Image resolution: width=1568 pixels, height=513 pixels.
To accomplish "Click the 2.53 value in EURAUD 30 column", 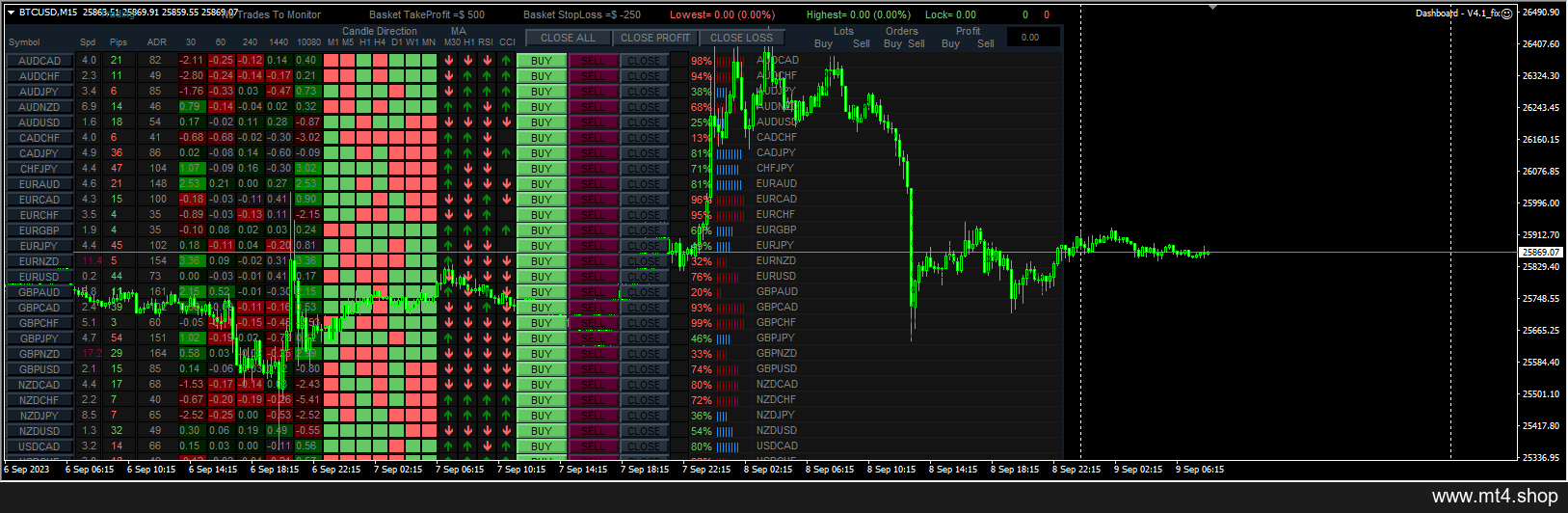I will point(191,184).
